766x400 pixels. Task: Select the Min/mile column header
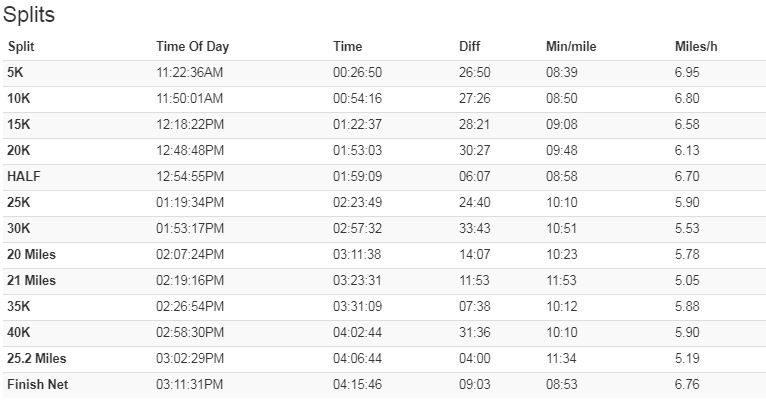click(x=571, y=46)
